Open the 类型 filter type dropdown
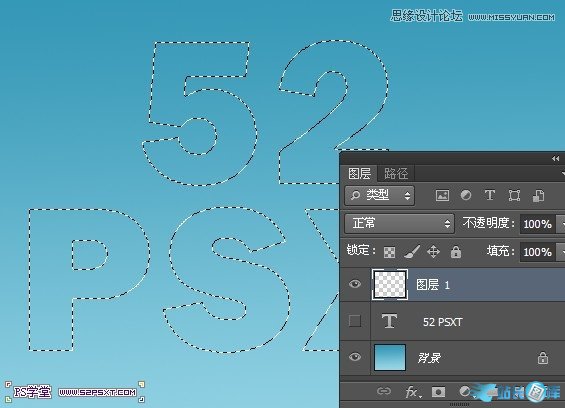 coord(379,195)
